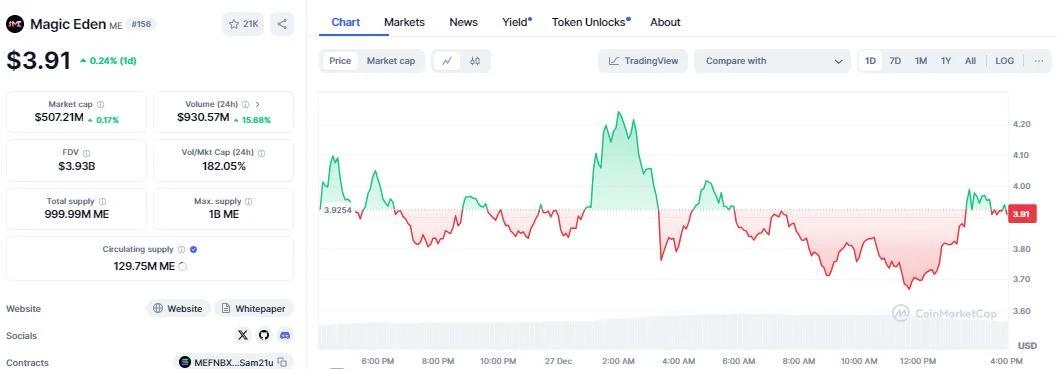Open the X (Twitter) social icon
The height and width of the screenshot is (369, 1057).
pyautogui.click(x=243, y=335)
